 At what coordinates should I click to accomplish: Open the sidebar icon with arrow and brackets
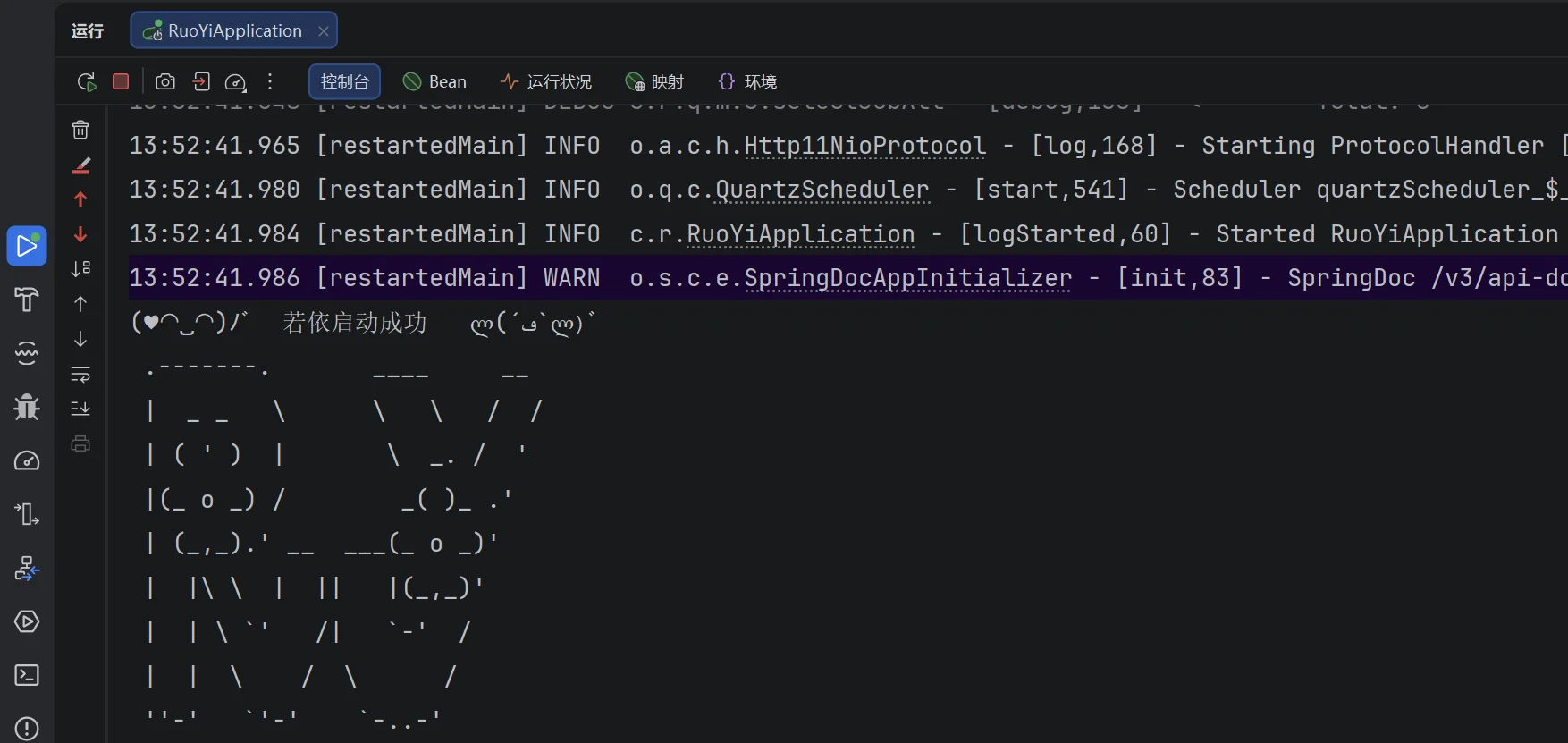[x=27, y=514]
